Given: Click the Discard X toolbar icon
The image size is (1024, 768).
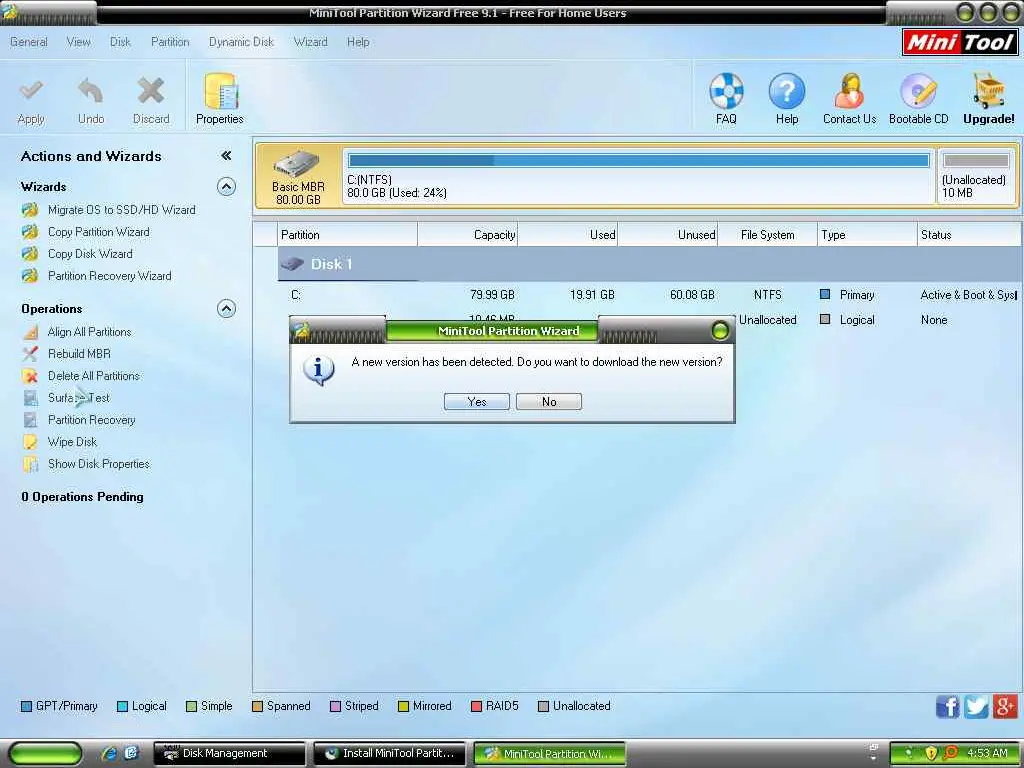Looking at the screenshot, I should (151, 91).
